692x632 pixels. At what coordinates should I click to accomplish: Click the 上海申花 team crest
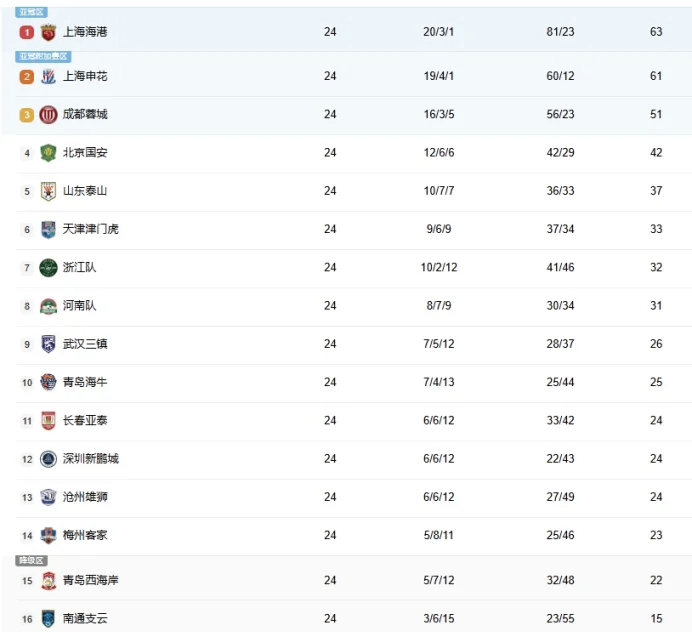point(48,77)
